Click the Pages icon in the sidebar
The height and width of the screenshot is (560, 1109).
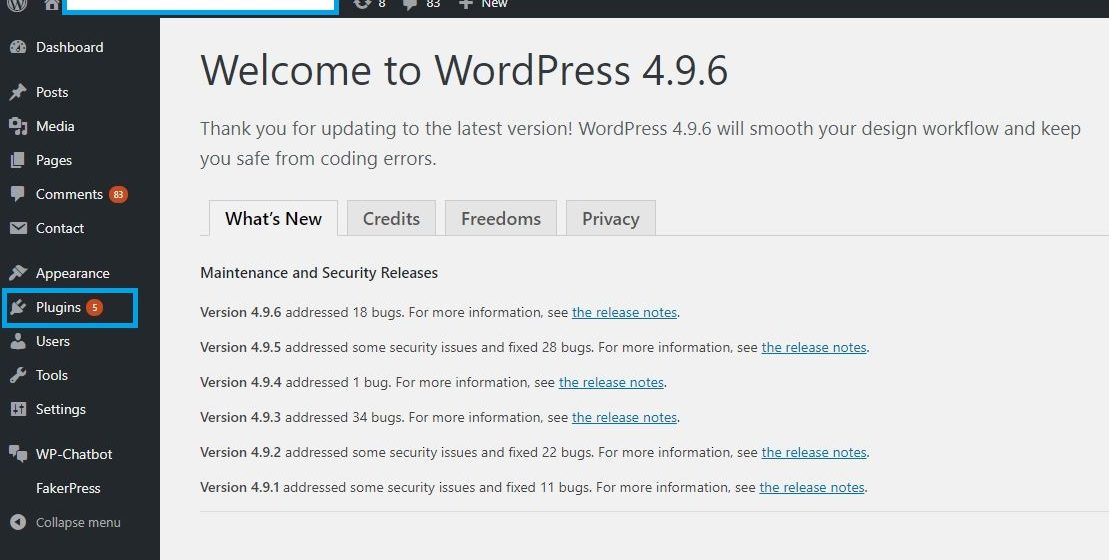pos(18,161)
